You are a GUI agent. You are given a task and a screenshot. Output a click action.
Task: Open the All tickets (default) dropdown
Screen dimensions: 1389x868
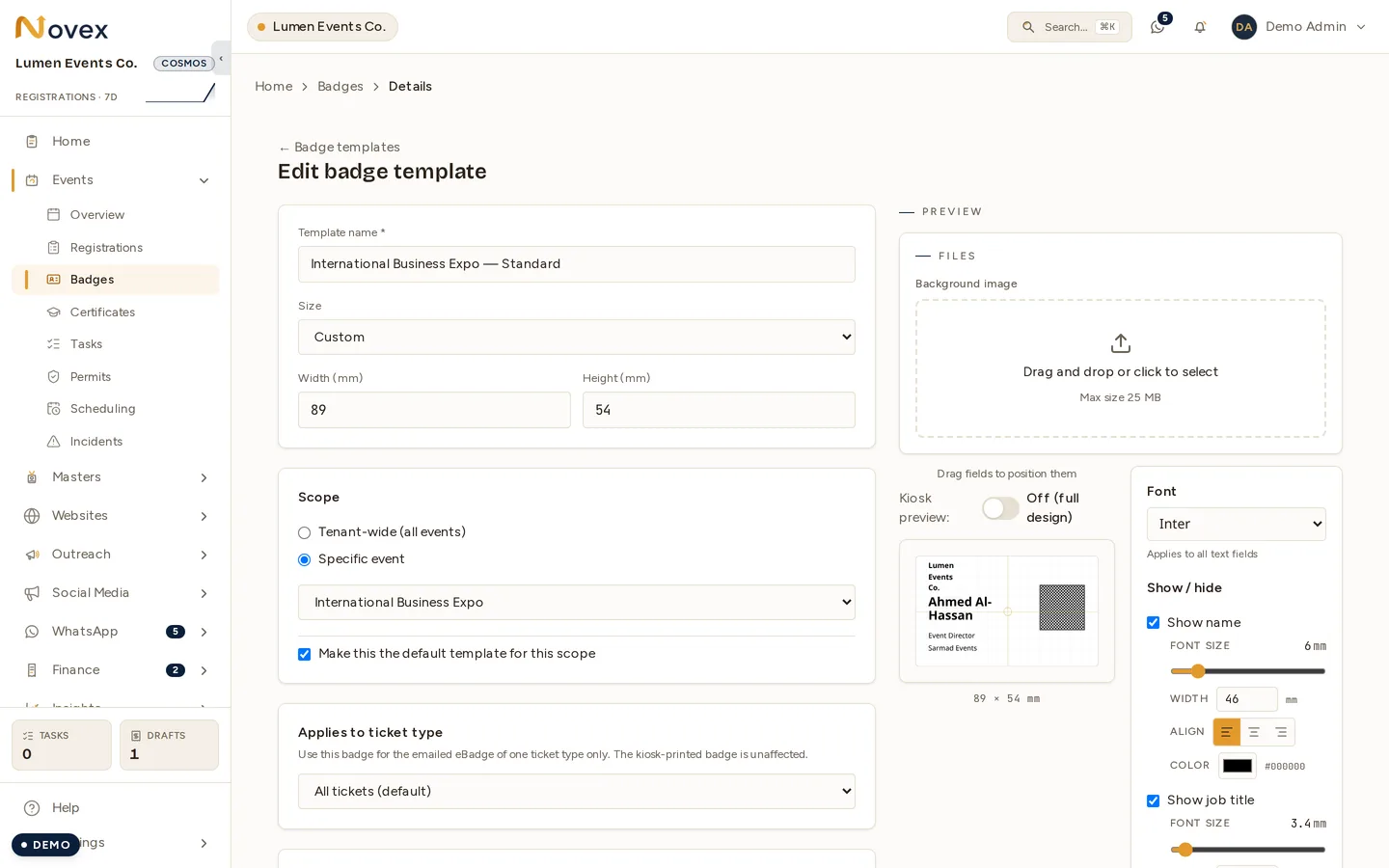coord(576,791)
